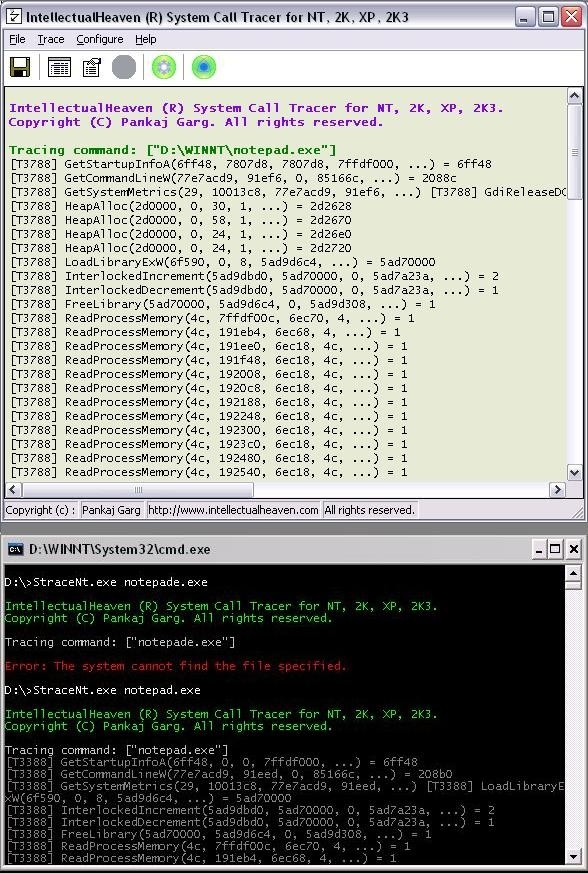
Task: Click the trace output scroll-down arrow
Action: pyautogui.click(x=575, y=473)
